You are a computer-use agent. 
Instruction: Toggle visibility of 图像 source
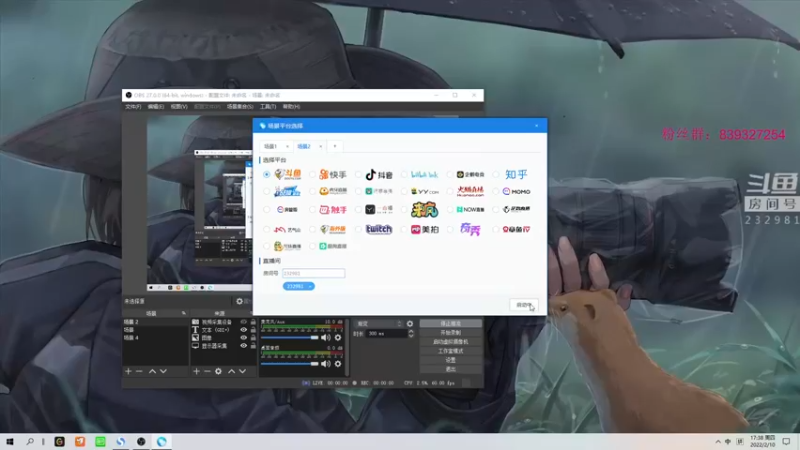click(243, 338)
